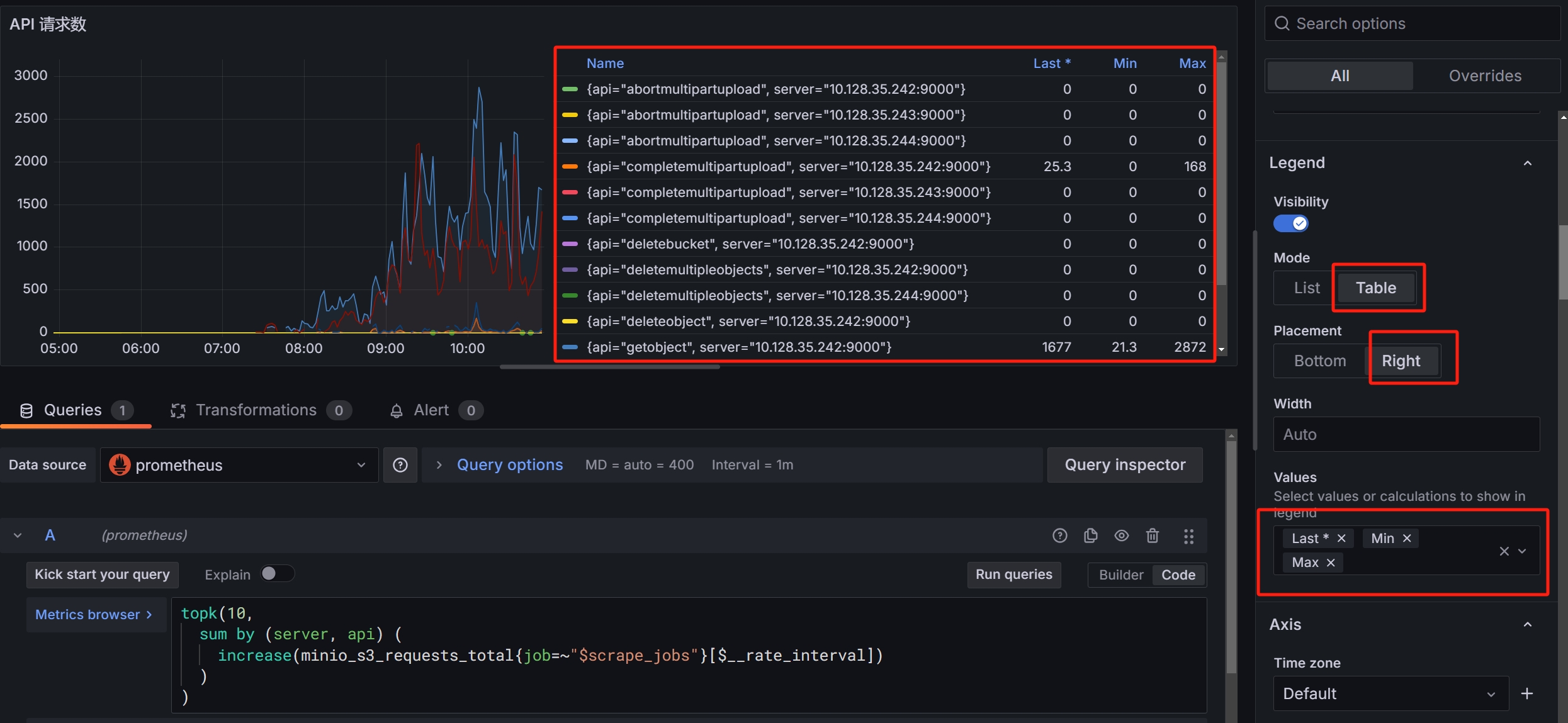This screenshot has height=723, width=1568.
Task: Collapse query A with the chevron
Action: 18,535
